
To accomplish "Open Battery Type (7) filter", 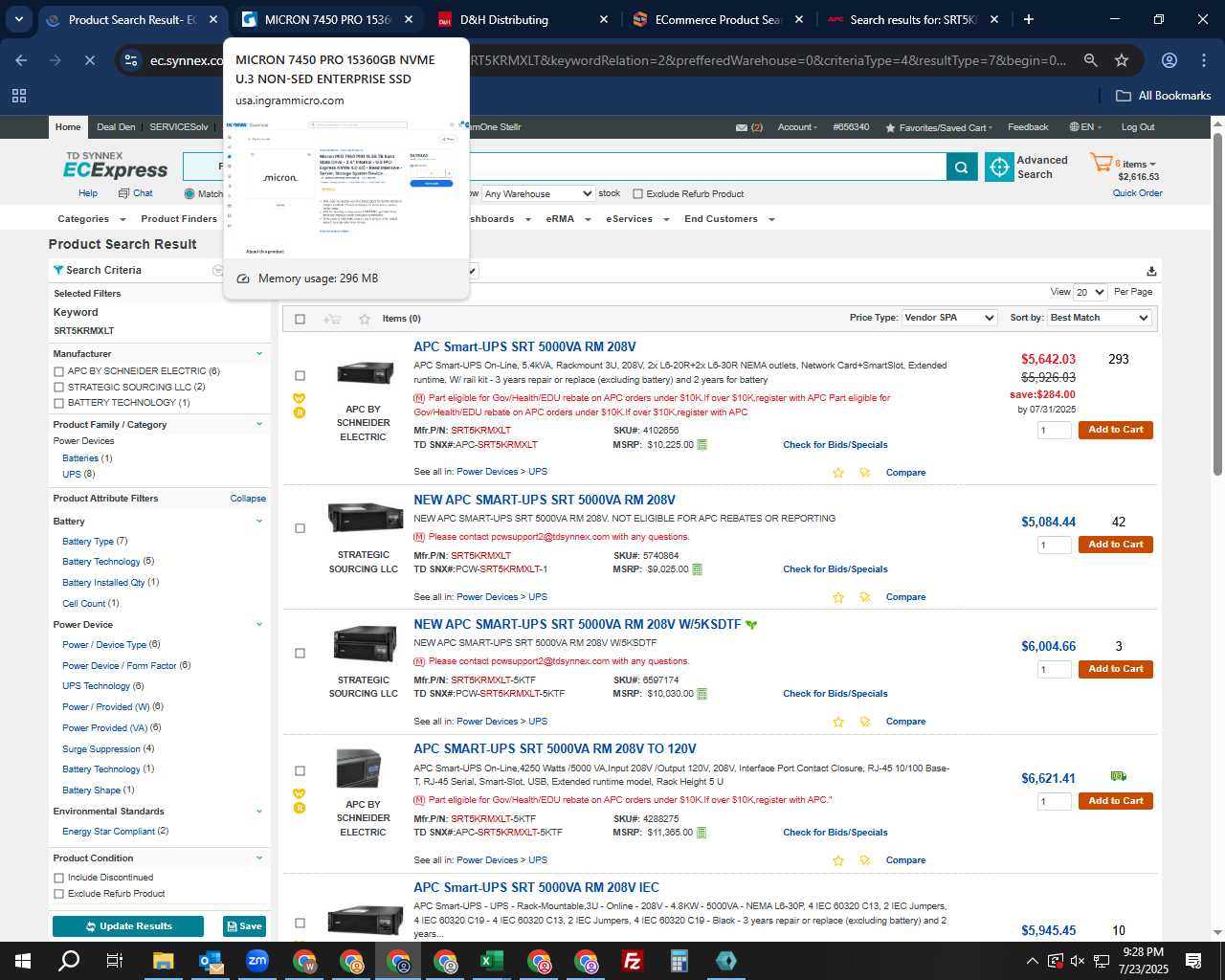I will tap(95, 542).
